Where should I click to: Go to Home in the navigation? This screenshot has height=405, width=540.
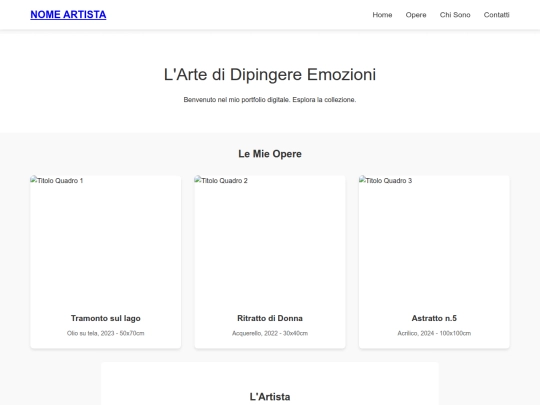point(382,15)
